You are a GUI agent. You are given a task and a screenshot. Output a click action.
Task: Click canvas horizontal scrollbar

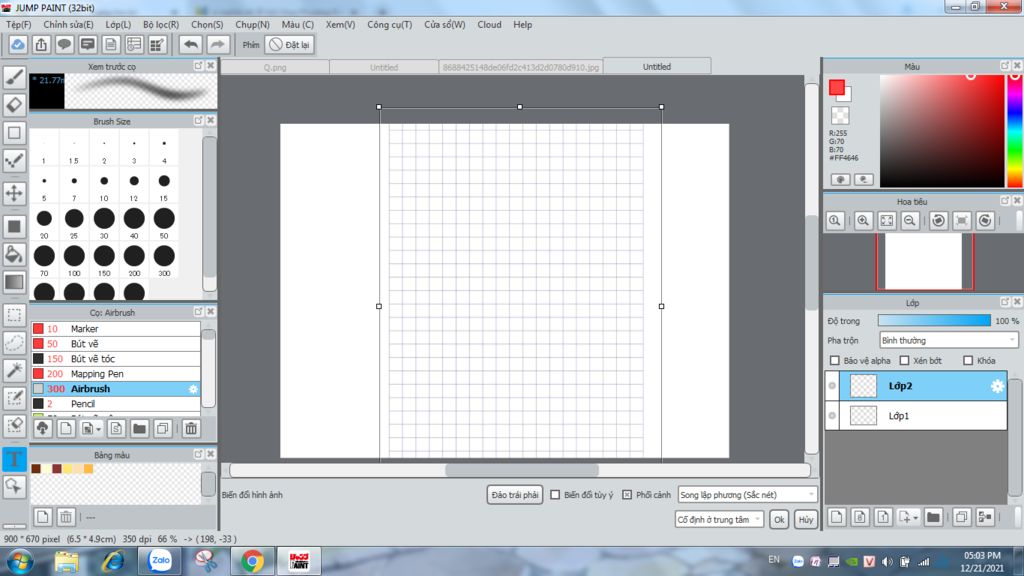520,470
